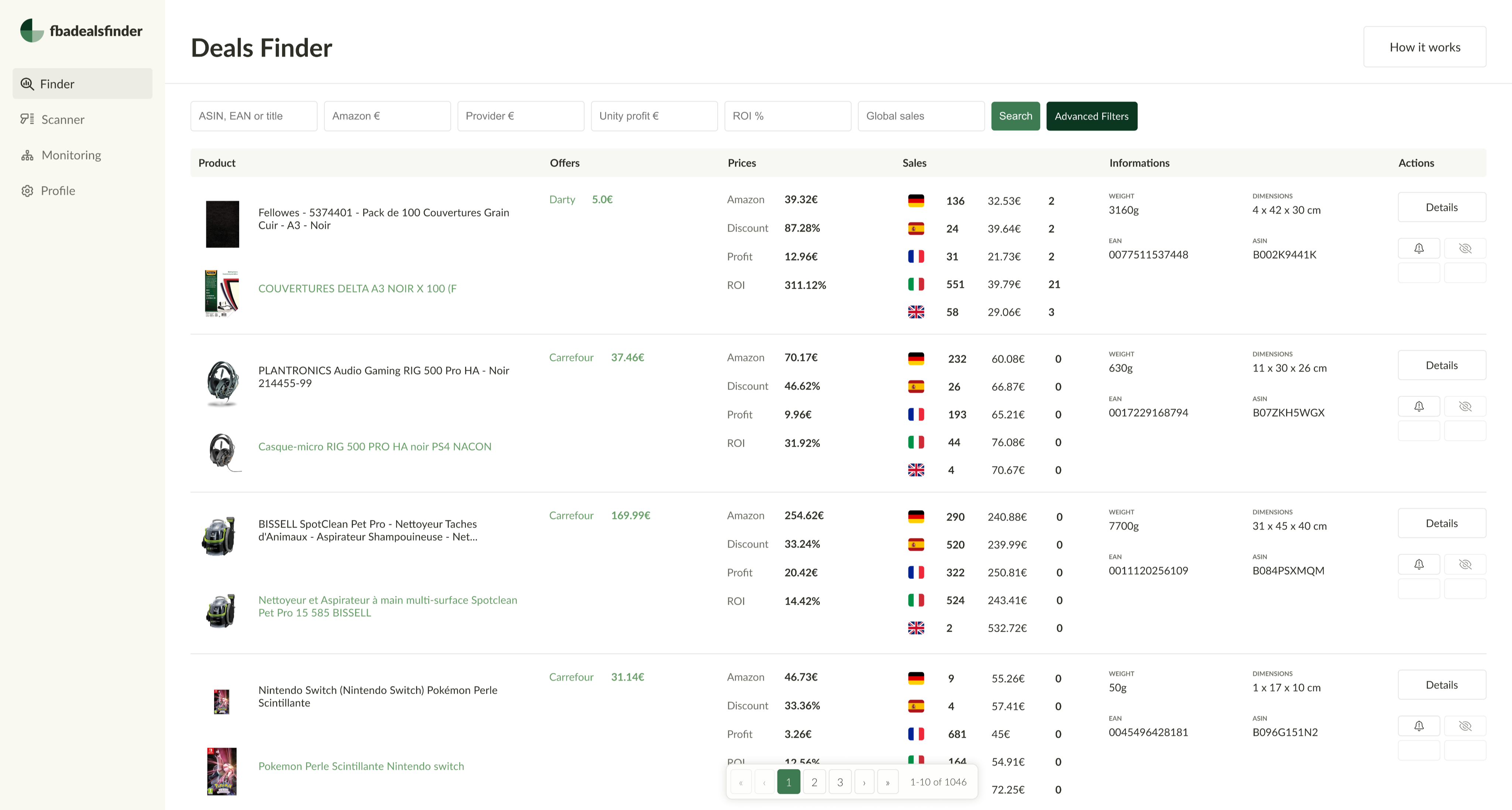1512x810 pixels.
Task: Open the Pokemon Perle Scintillante Nintendo switch link
Action: pyautogui.click(x=361, y=766)
